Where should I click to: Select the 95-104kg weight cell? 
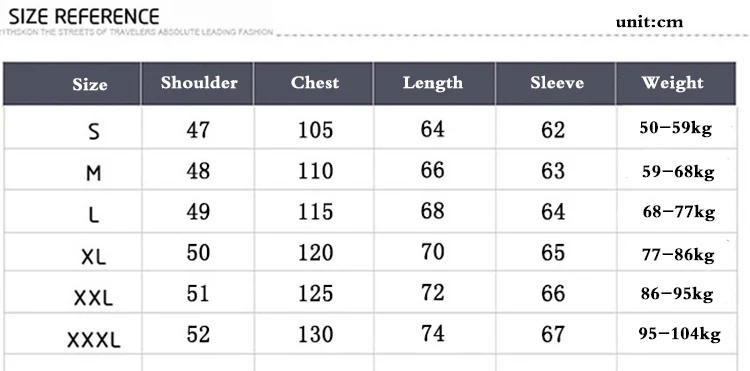679,334
